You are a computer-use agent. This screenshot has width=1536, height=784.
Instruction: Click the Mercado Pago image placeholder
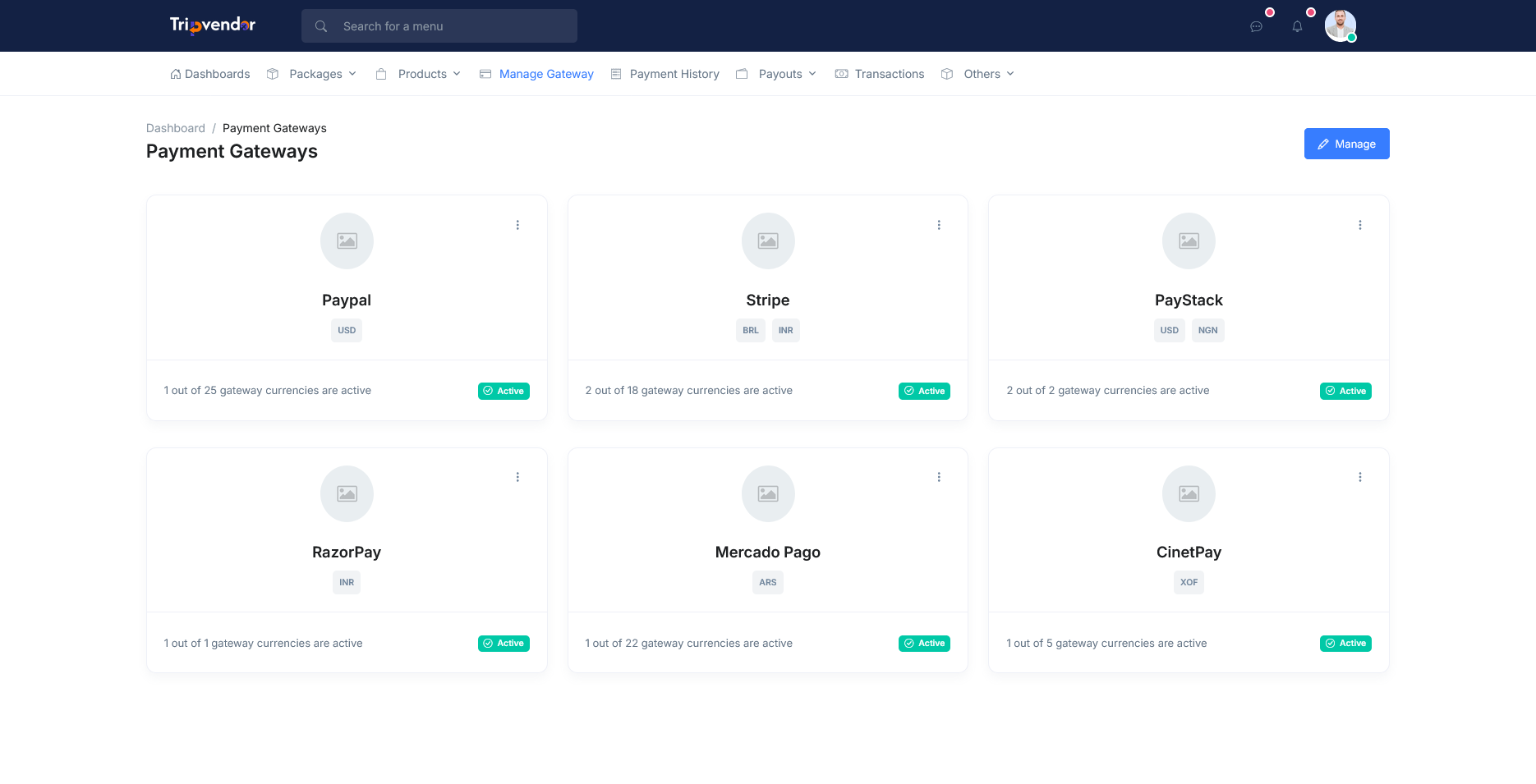768,493
